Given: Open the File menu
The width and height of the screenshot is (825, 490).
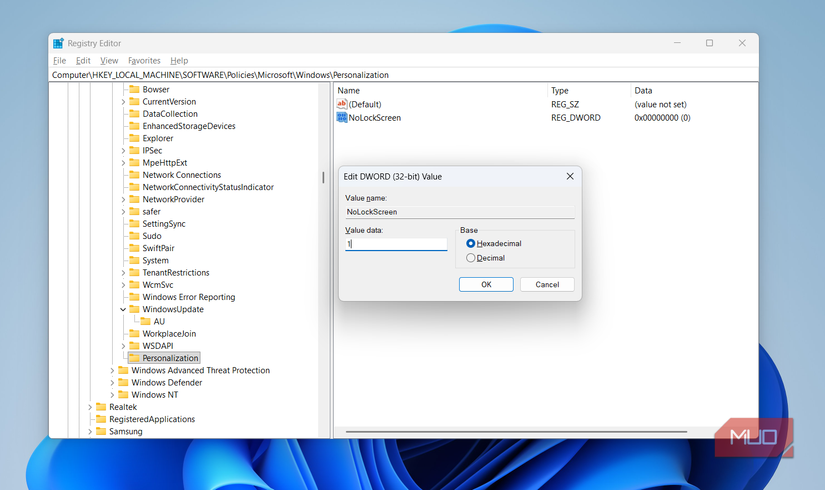Looking at the screenshot, I should [59, 61].
